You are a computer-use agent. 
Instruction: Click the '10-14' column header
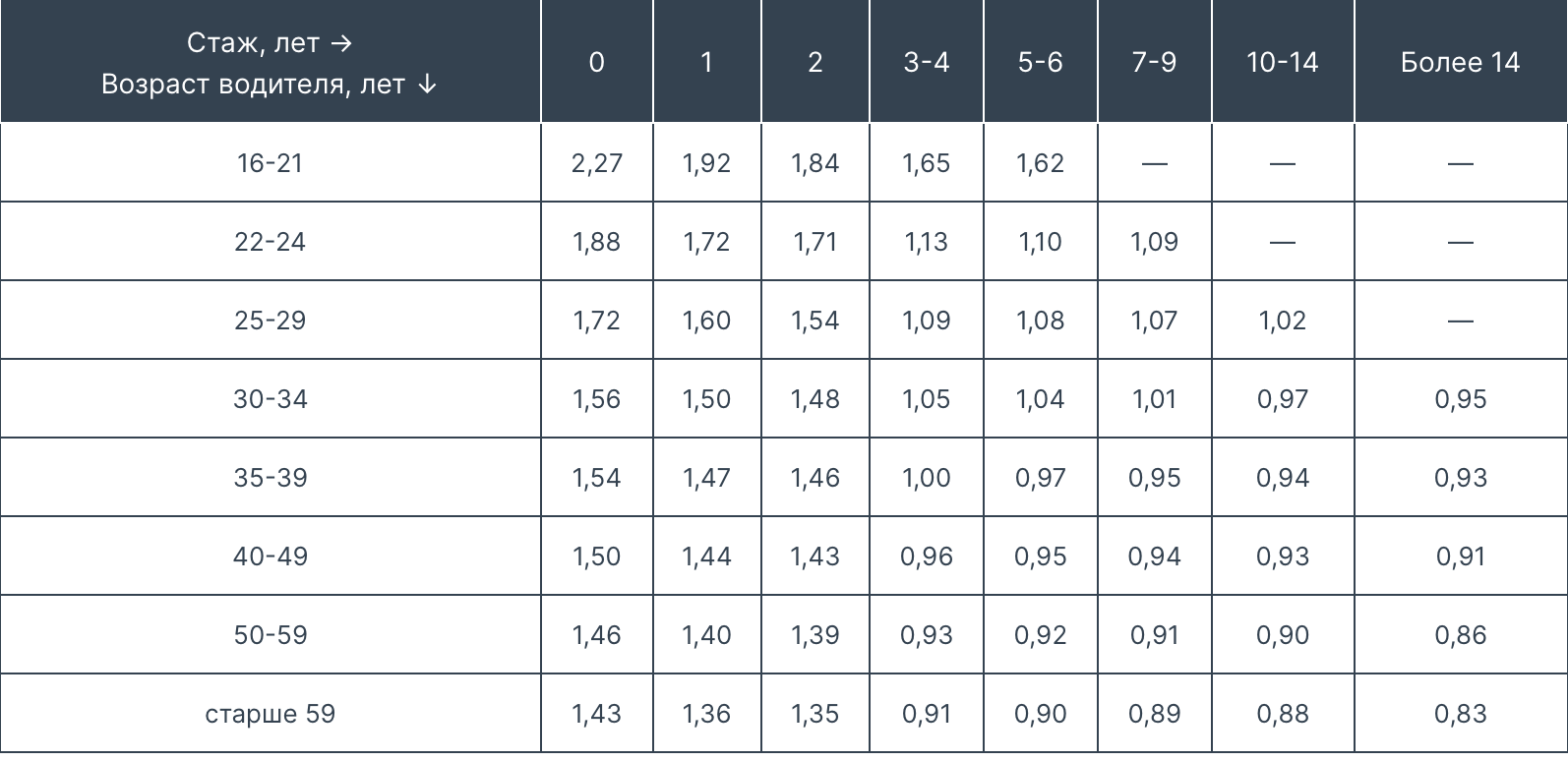pyautogui.click(x=1283, y=62)
